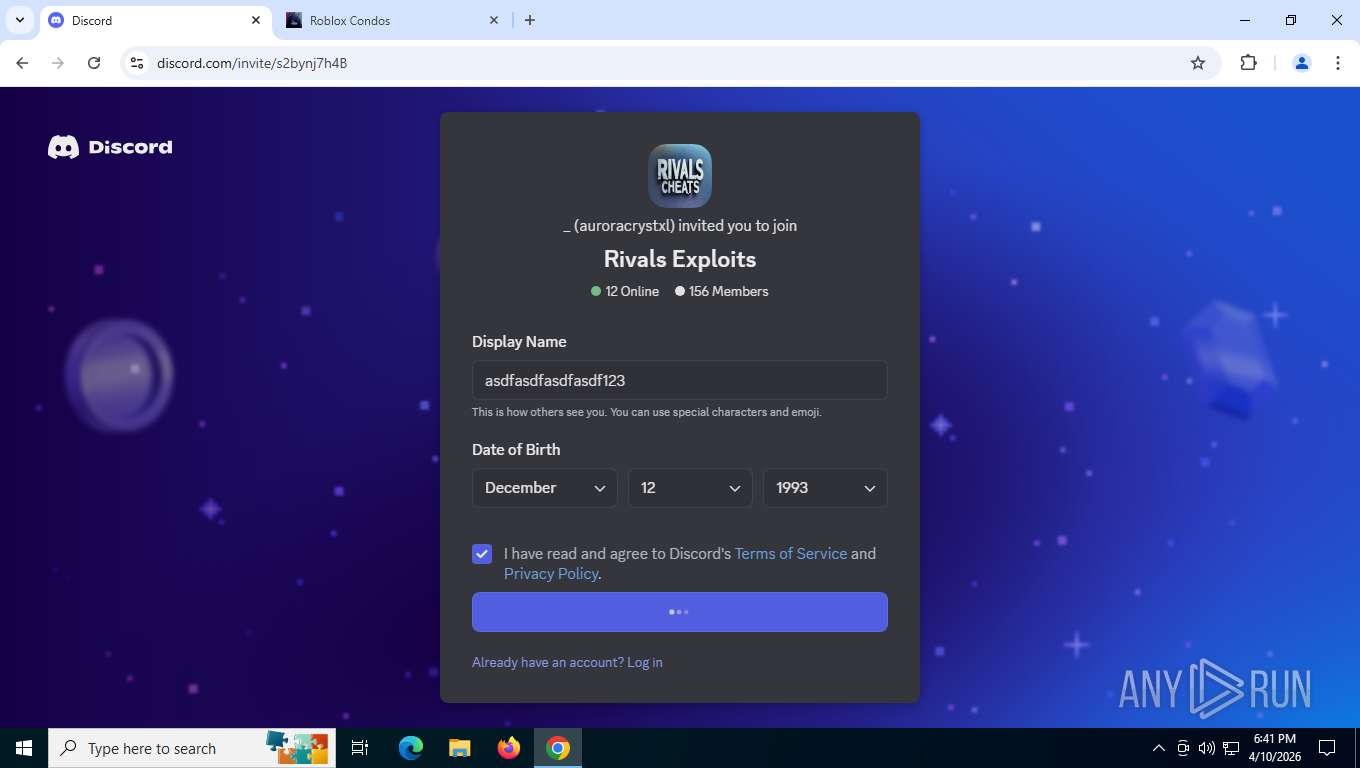Image resolution: width=1360 pixels, height=768 pixels.
Task: Click the Rivals Exploits server name
Action: tap(680, 259)
